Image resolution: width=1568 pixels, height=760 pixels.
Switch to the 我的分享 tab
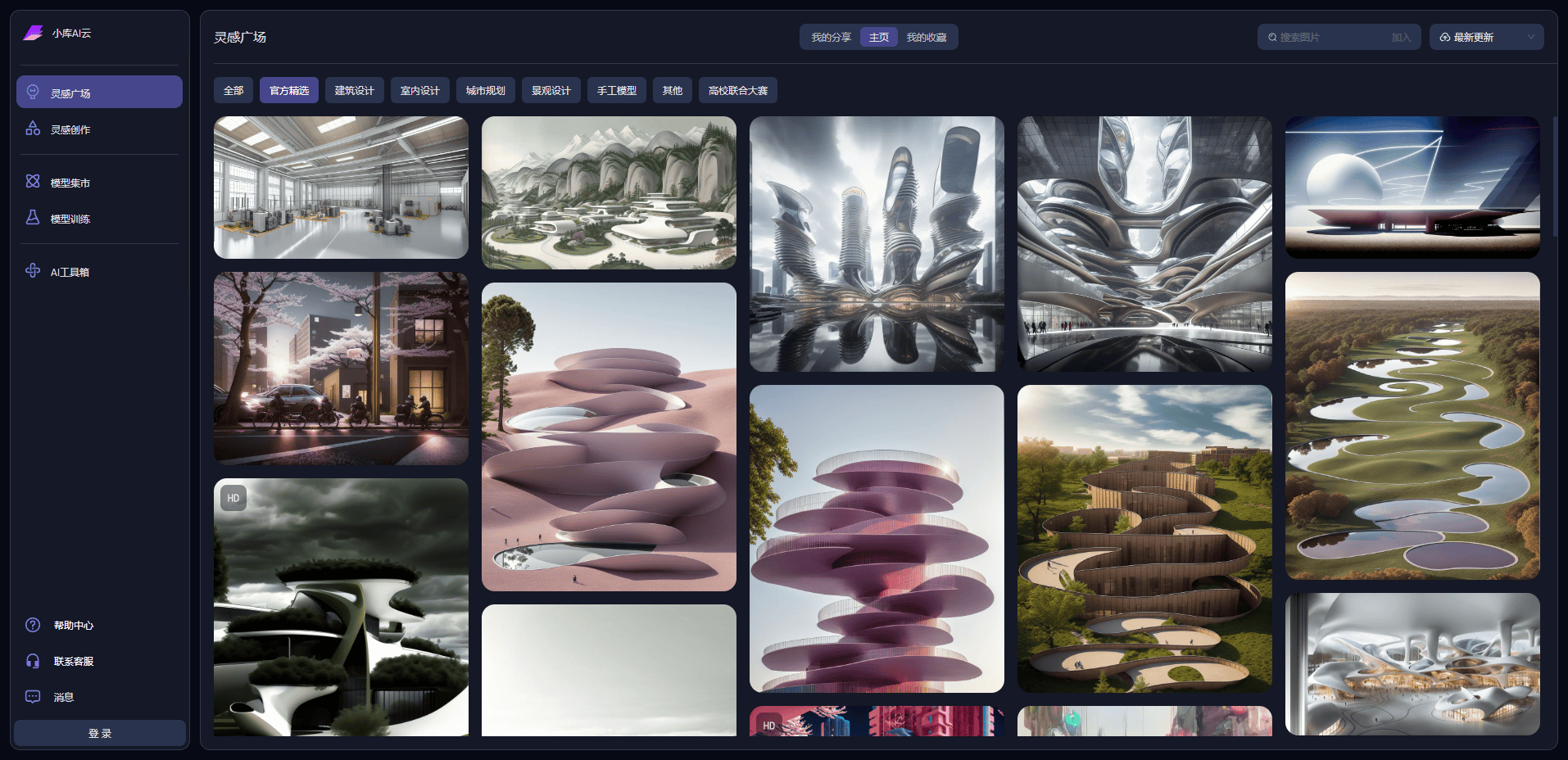(831, 37)
